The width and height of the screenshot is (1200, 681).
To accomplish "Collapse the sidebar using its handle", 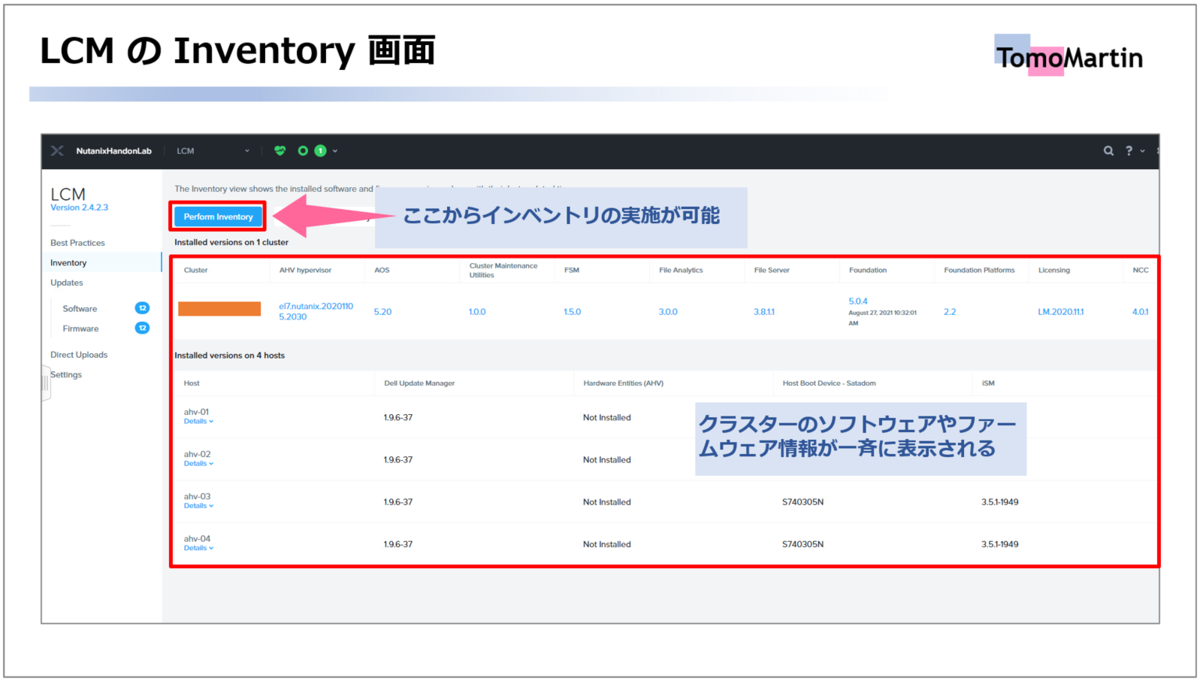I will [x=45, y=384].
